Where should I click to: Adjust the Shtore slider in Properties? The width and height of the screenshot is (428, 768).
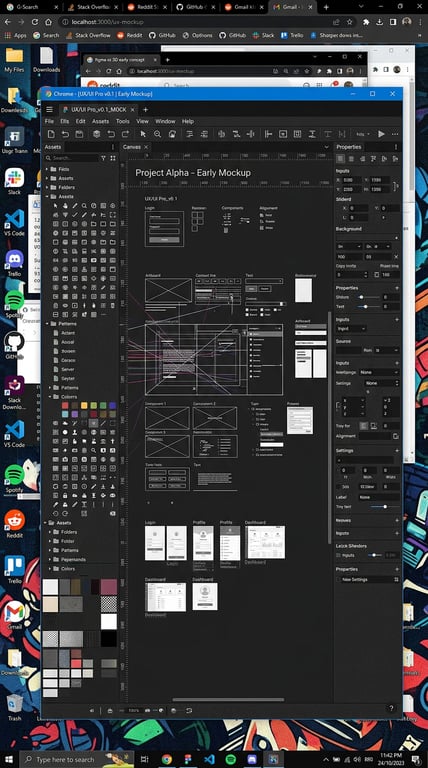tap(369, 297)
